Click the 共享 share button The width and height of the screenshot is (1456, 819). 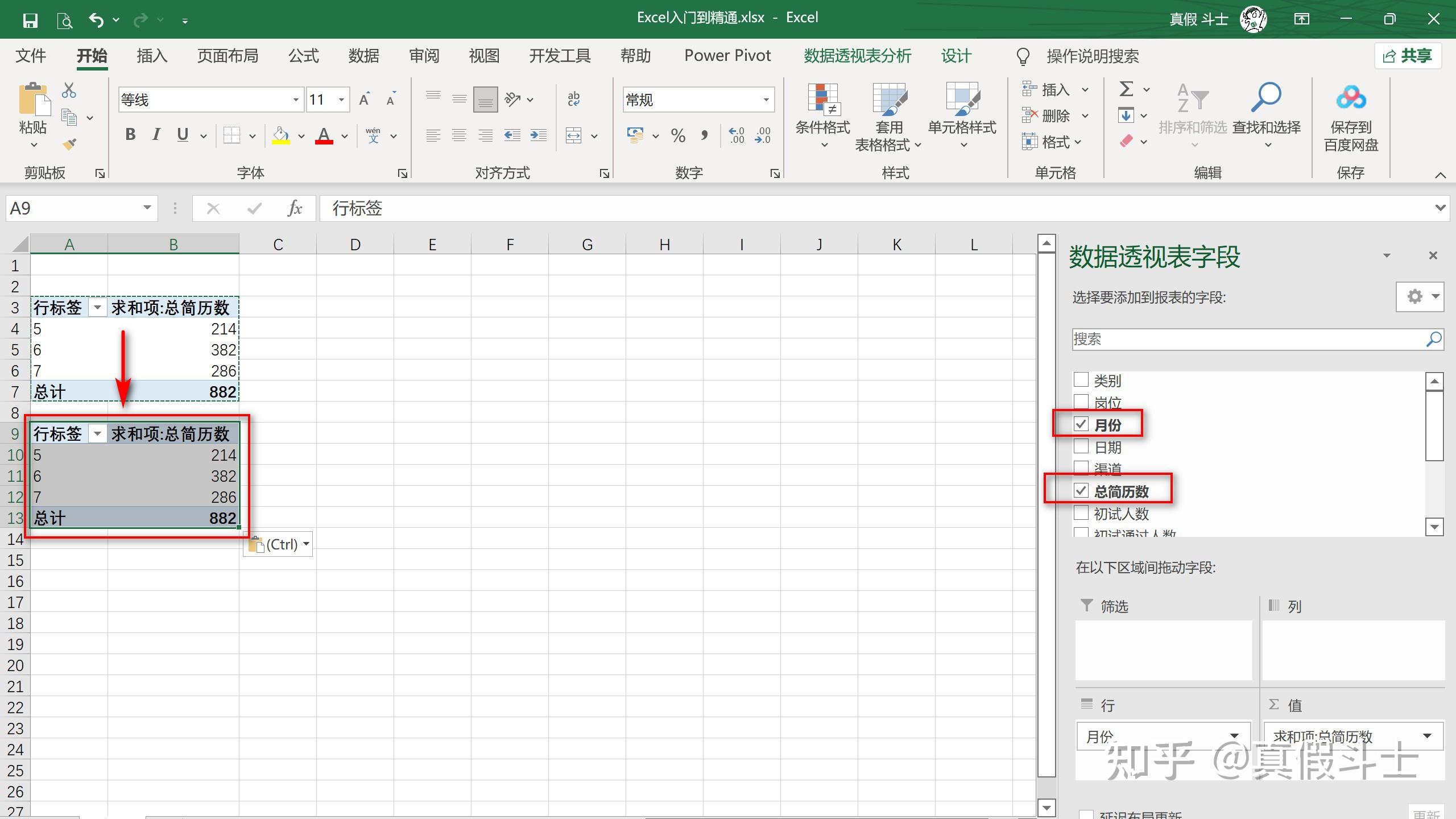1408,56
